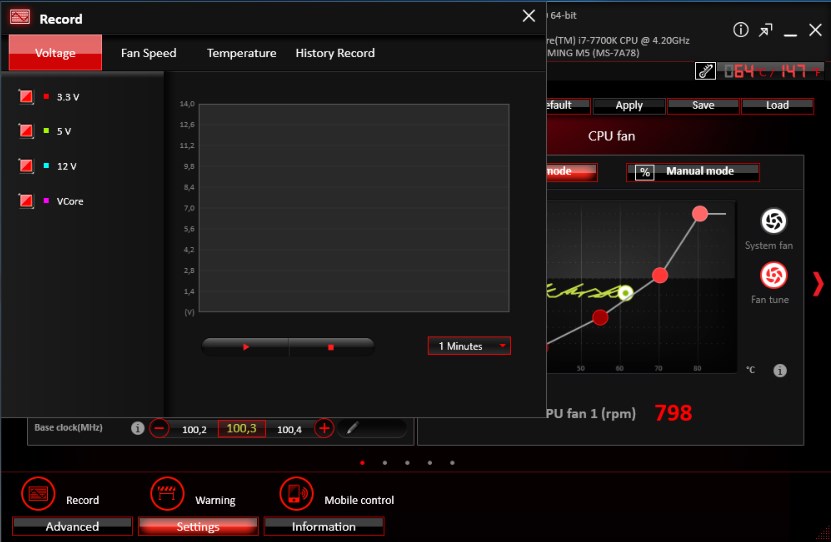Screen dimensions: 831x542
Task: Click the Settings bottom tab
Action: 198,526
